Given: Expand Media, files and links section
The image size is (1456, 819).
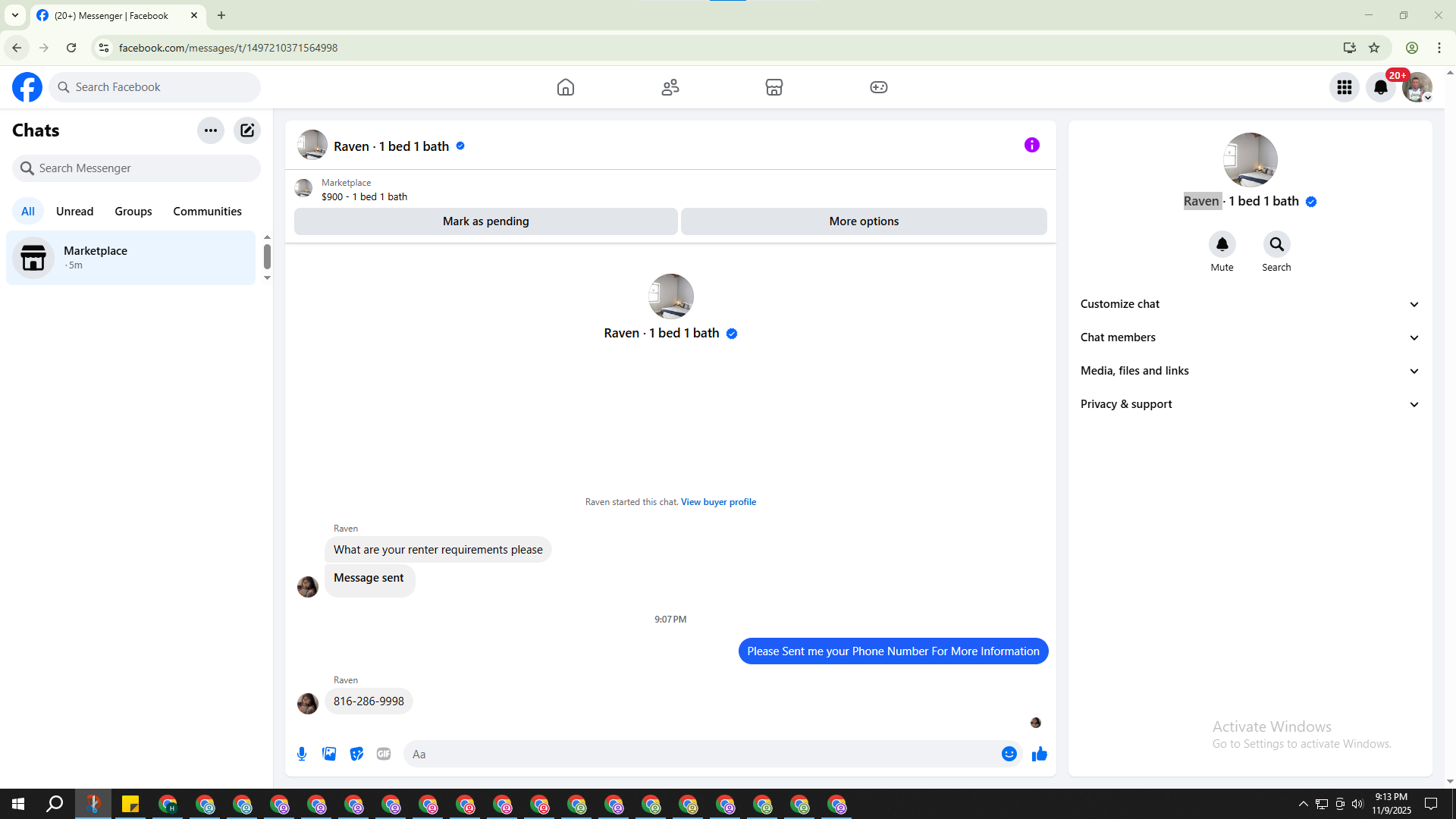Looking at the screenshot, I should coord(1250,371).
